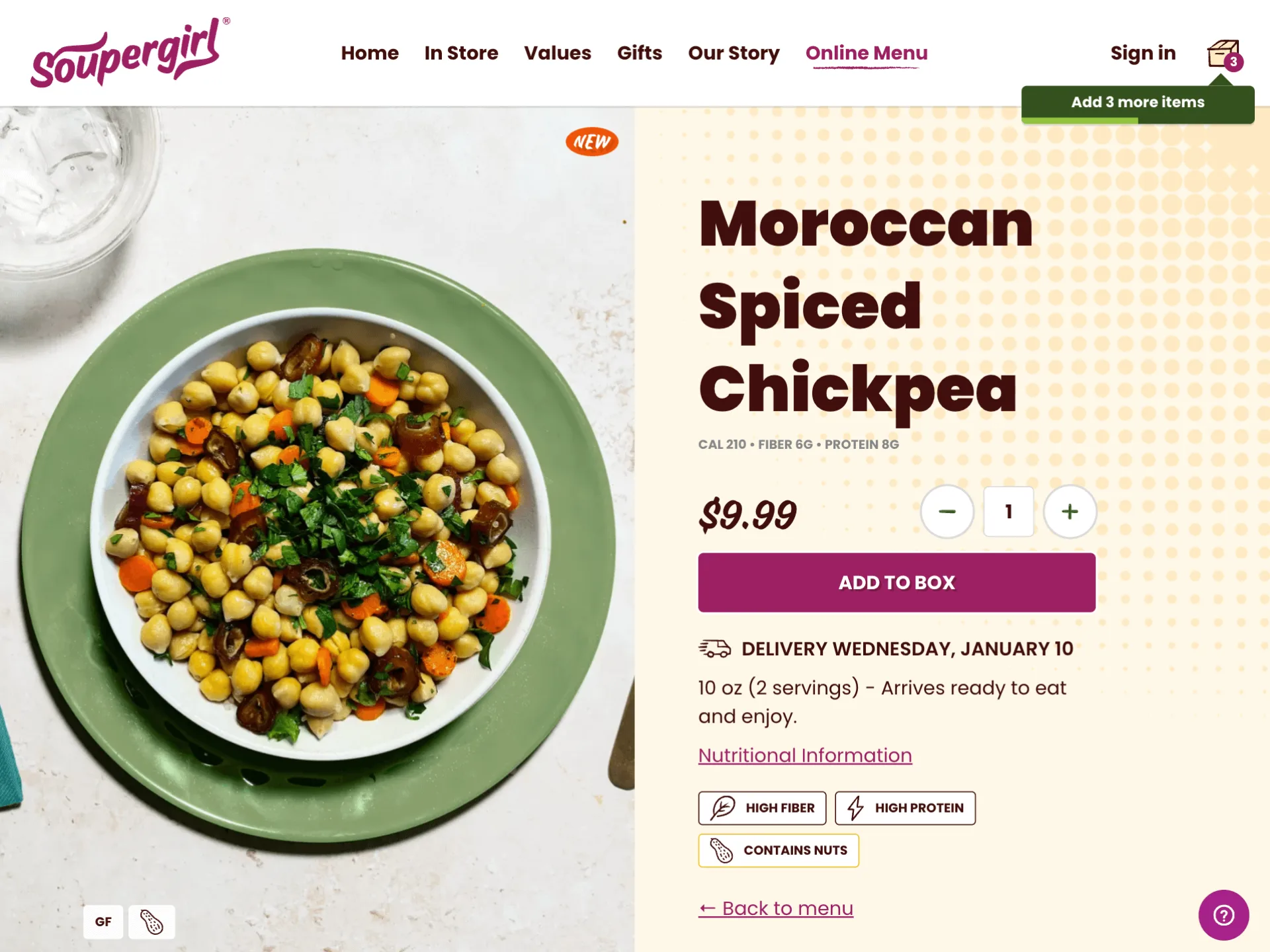Click the nut allergen icon on photo
1270x952 pixels.
tap(151, 922)
